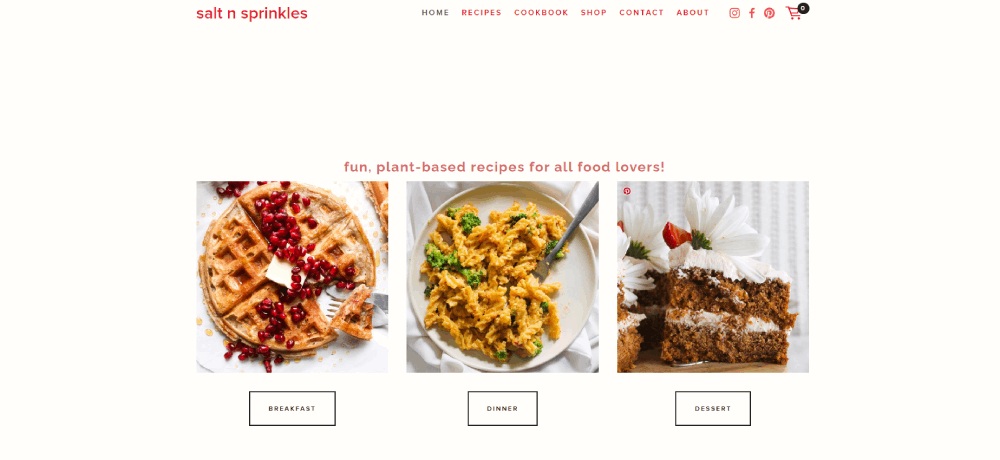The width and height of the screenshot is (1000, 460).
Task: Click the BREAKFAST button
Action: (292, 408)
